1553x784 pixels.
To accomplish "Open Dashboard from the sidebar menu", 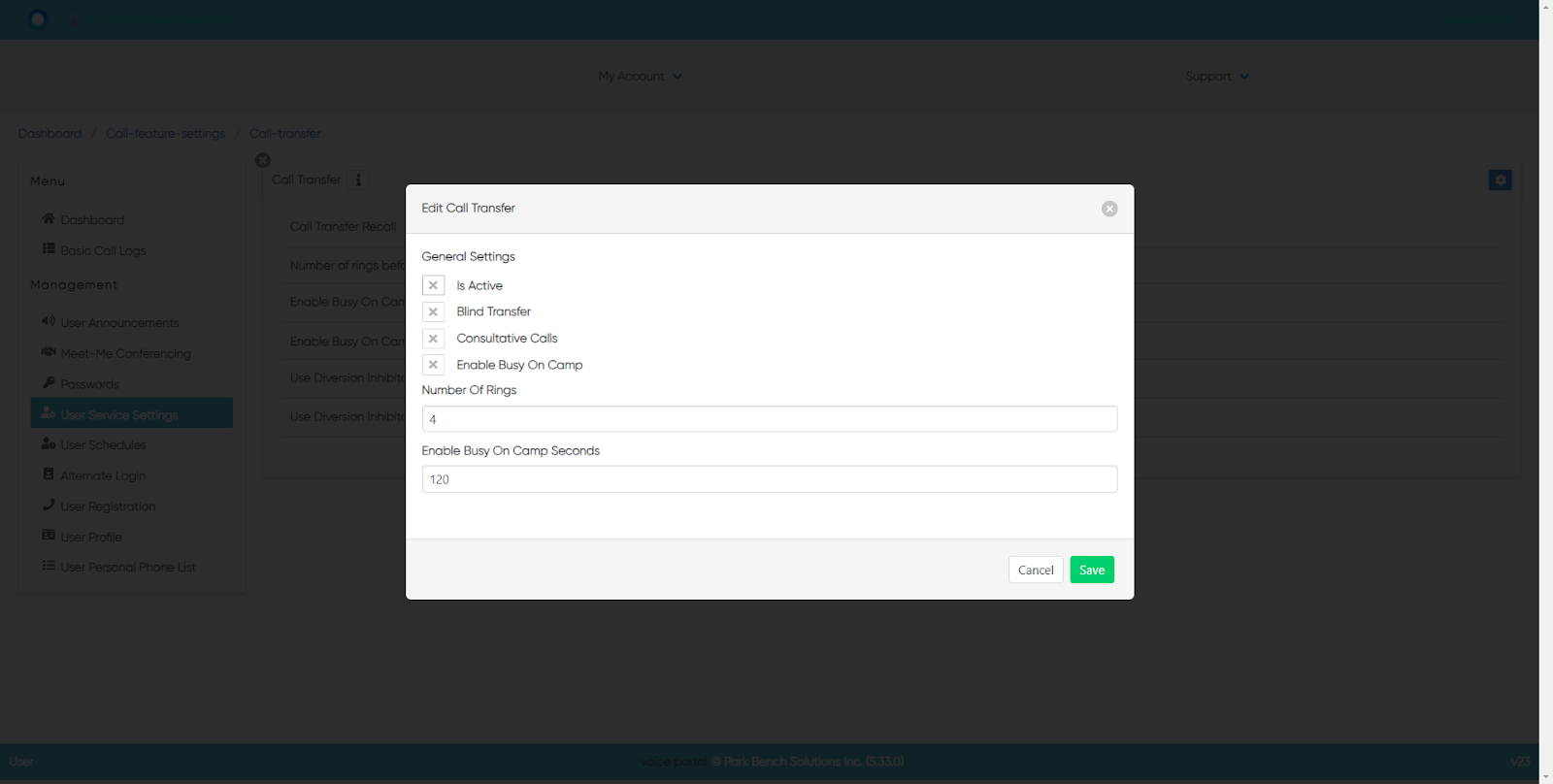I will click(x=92, y=220).
